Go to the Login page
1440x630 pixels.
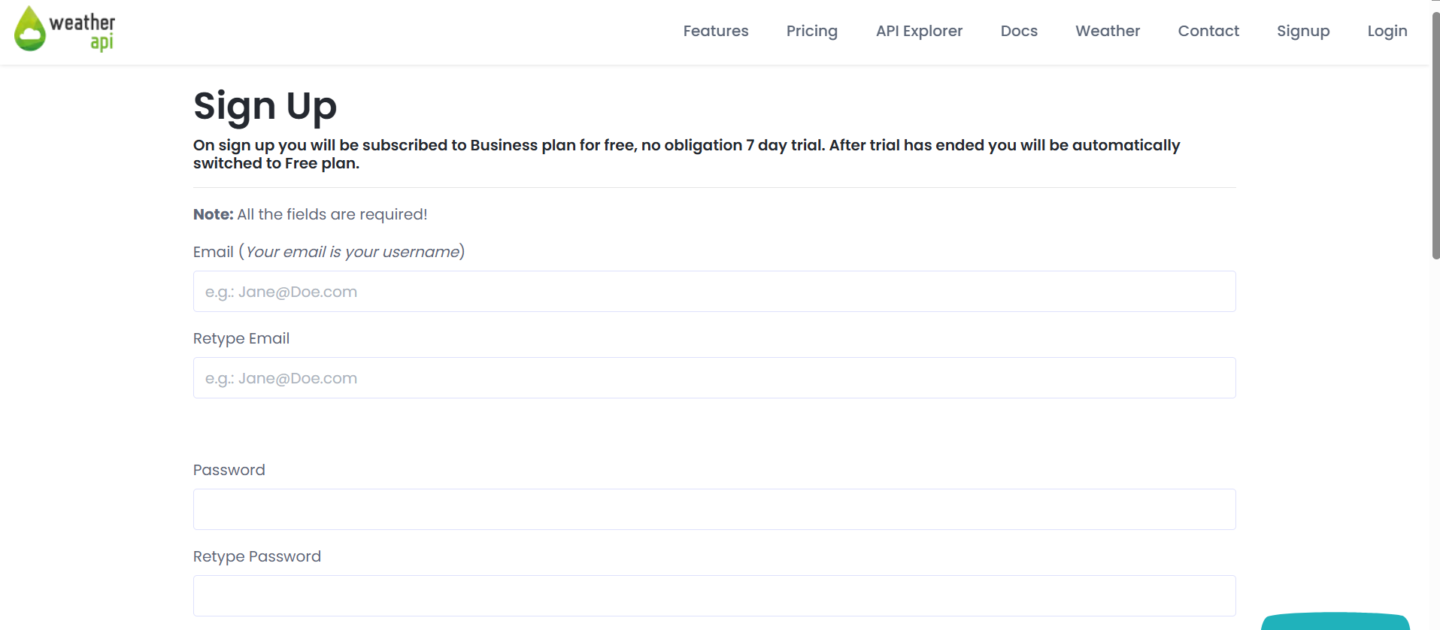tap(1387, 31)
